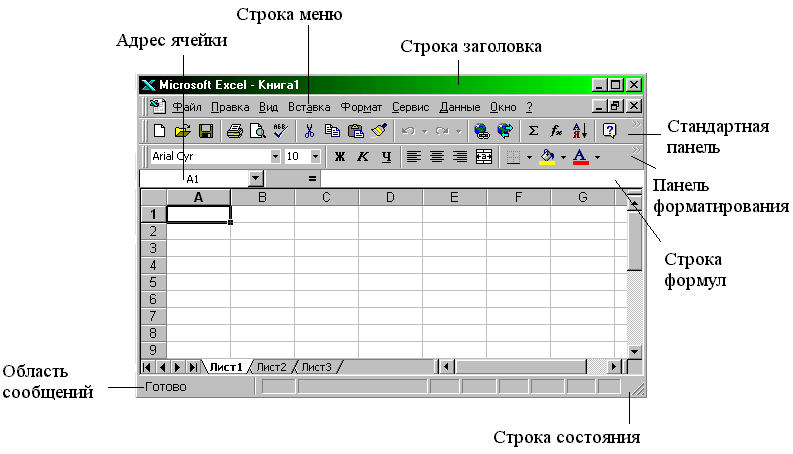Click the Open file folder icon

[x=182, y=131]
